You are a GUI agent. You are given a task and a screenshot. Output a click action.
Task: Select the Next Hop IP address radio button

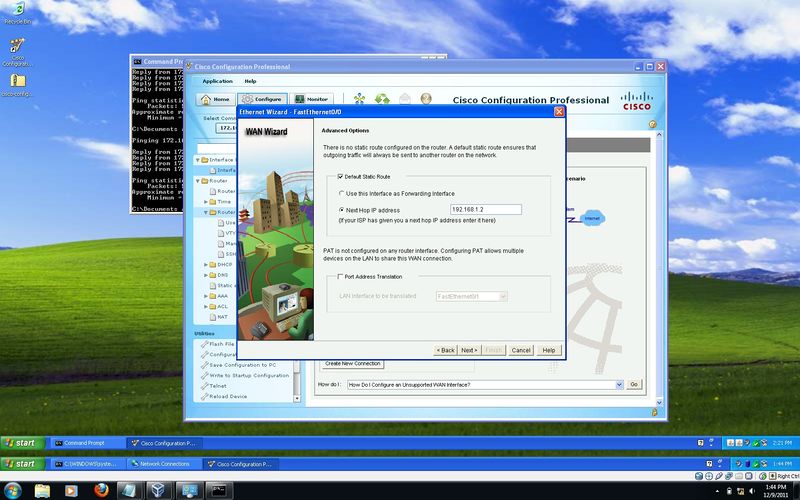tap(341, 210)
